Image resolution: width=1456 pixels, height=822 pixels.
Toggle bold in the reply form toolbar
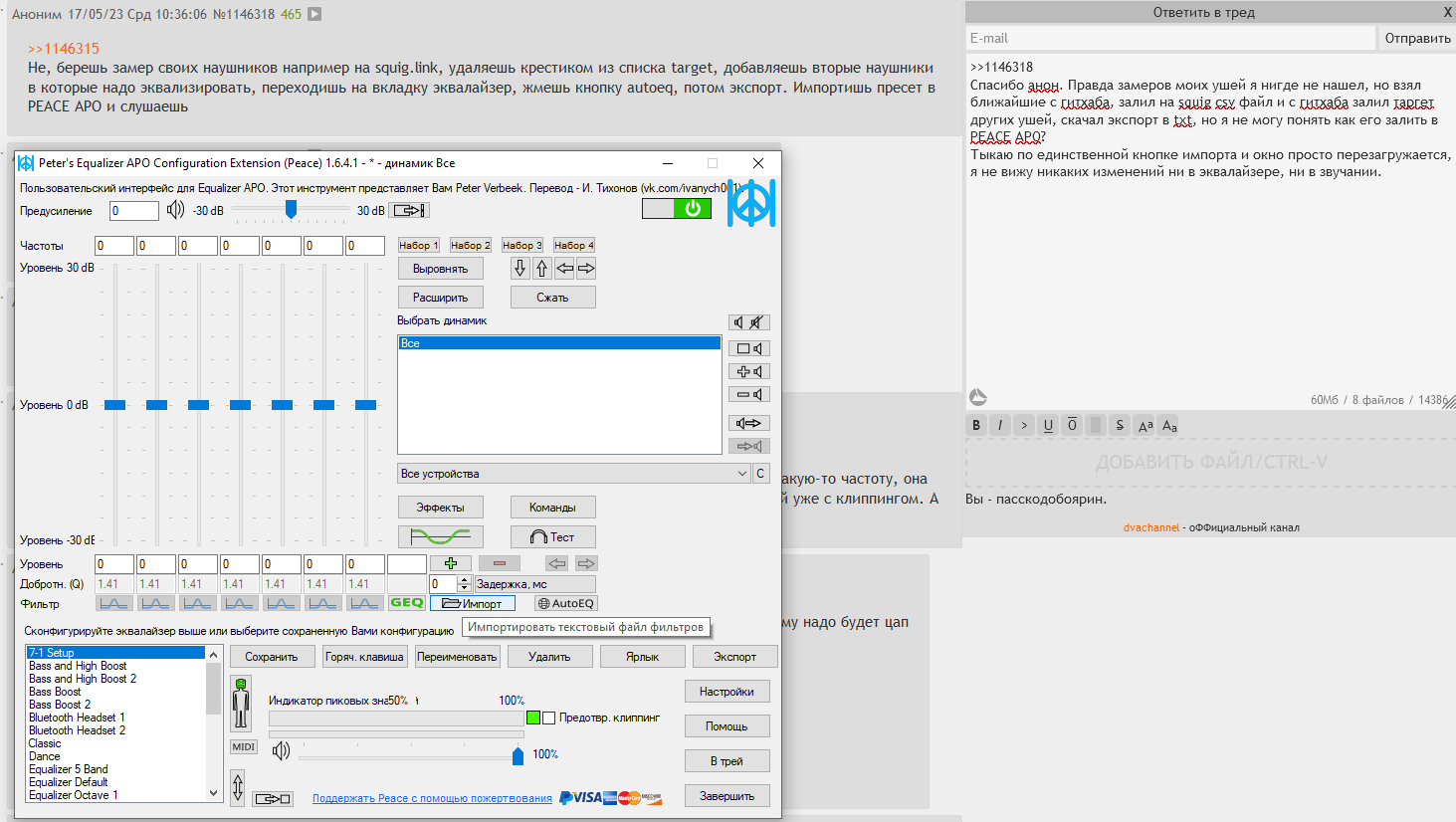point(976,425)
